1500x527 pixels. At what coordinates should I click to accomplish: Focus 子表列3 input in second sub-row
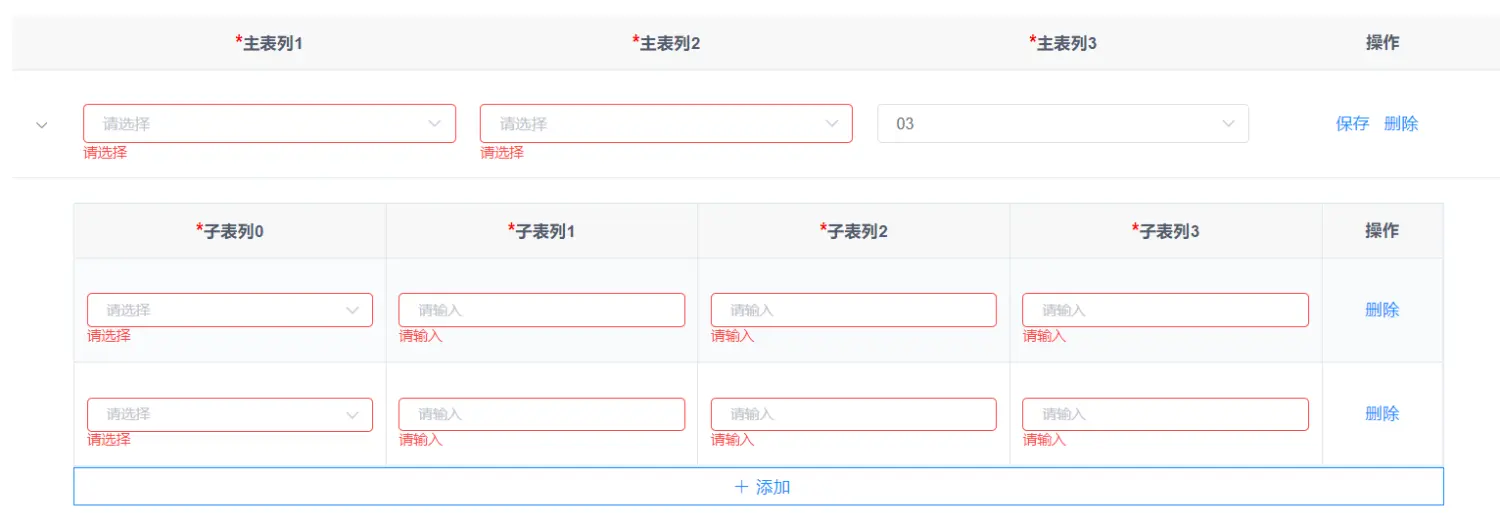tap(1165, 414)
